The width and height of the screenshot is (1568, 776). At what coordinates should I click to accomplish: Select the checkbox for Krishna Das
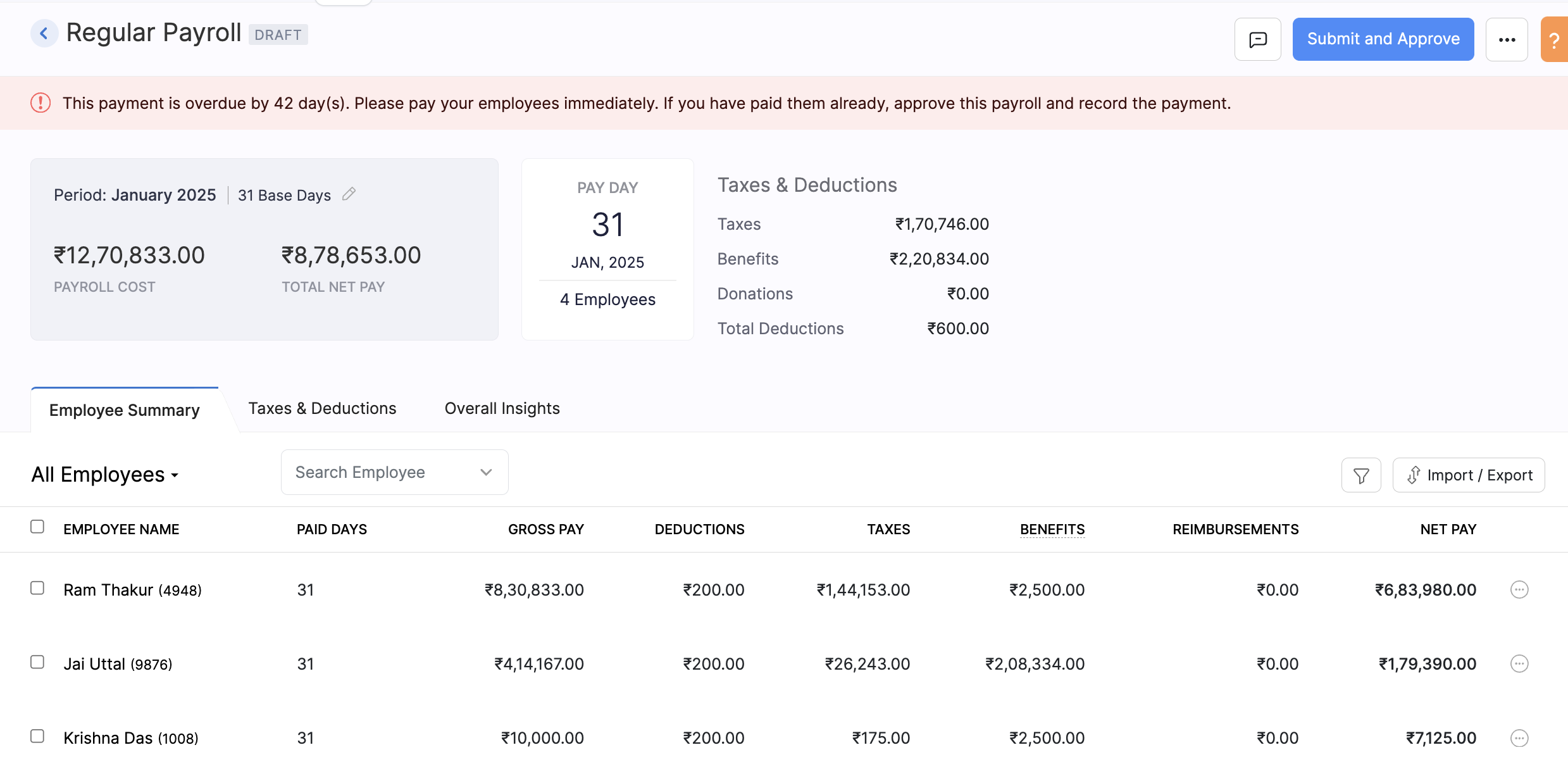pyautogui.click(x=37, y=736)
